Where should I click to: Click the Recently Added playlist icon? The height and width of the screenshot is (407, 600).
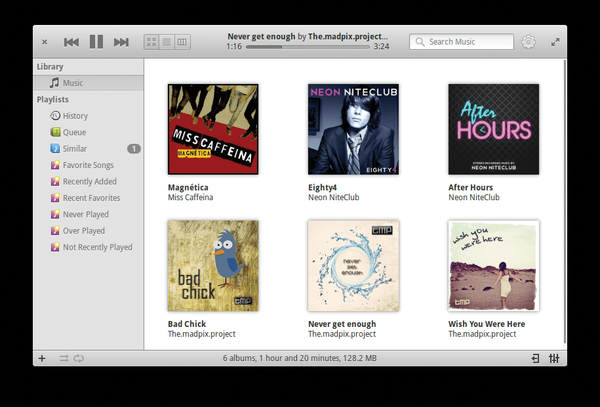point(55,181)
